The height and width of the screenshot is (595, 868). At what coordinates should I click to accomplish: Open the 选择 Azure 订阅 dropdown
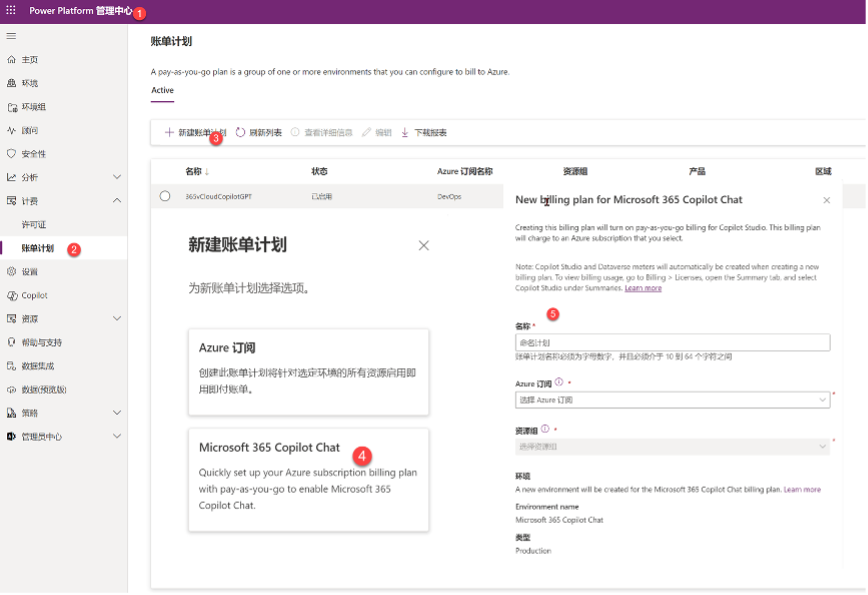click(x=673, y=400)
